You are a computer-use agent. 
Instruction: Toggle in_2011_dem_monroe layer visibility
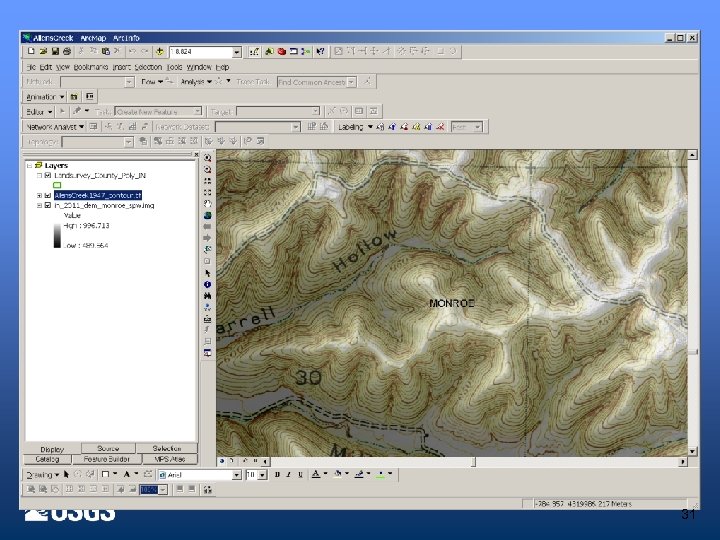(x=47, y=206)
